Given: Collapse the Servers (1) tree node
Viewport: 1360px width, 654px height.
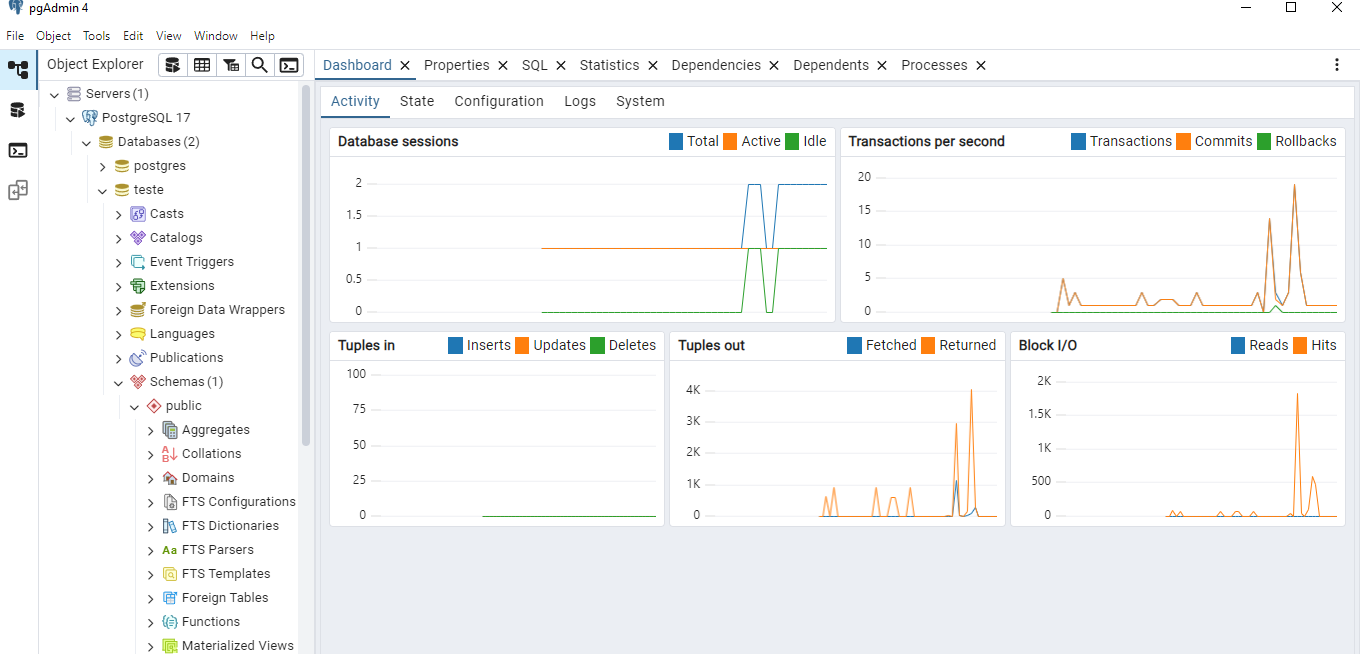Looking at the screenshot, I should [x=55, y=93].
